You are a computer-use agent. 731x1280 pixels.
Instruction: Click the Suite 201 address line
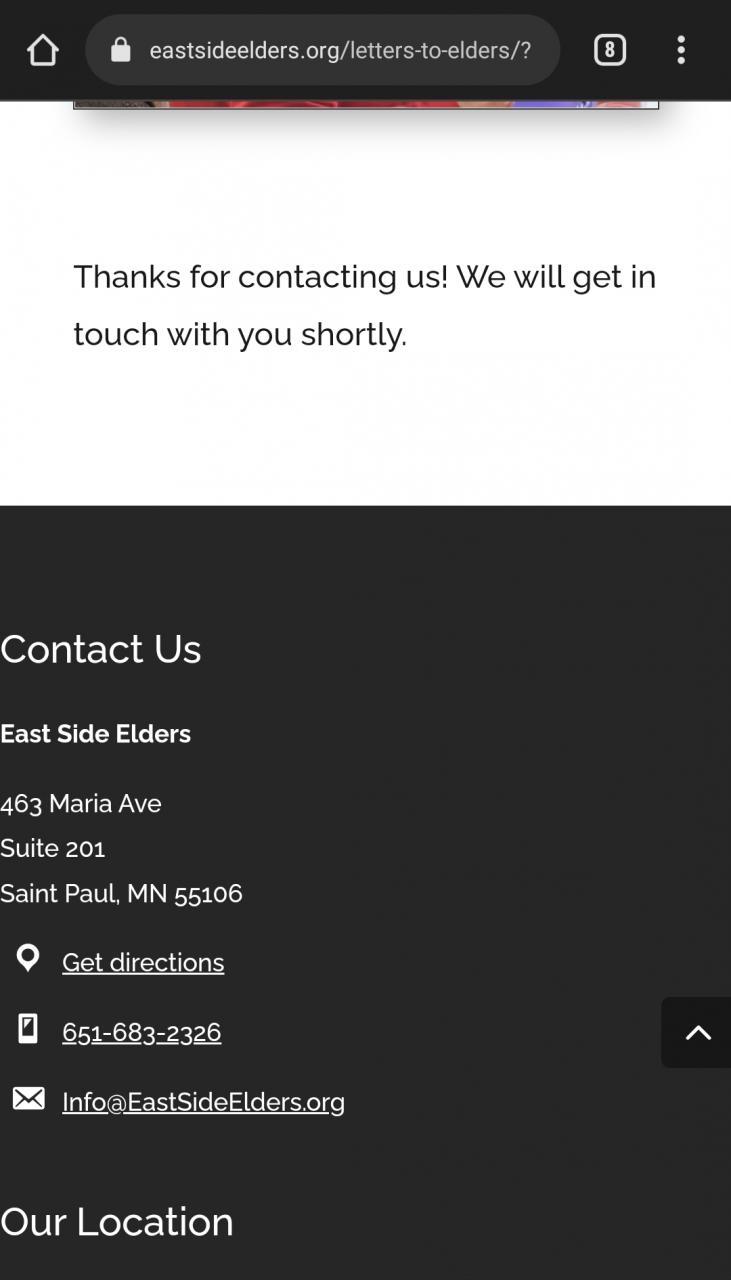pos(52,848)
